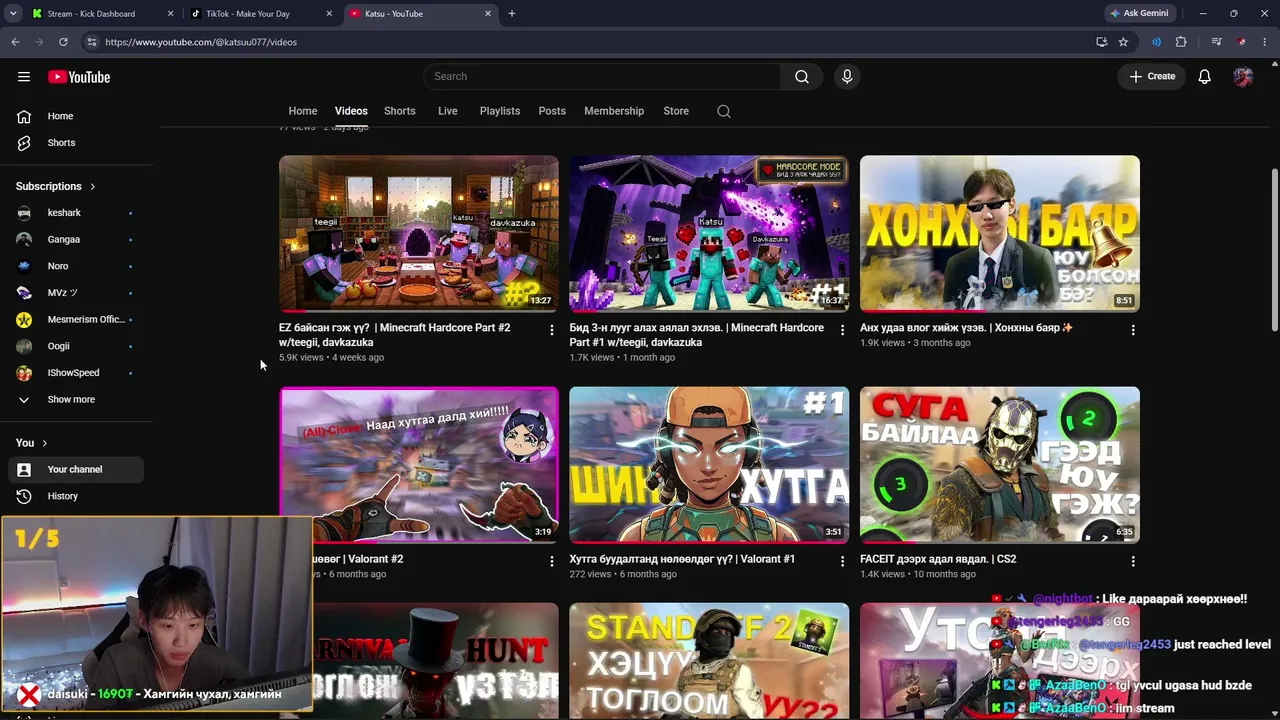Start voice search with the microphone
The width and height of the screenshot is (1280, 720).
(x=847, y=76)
